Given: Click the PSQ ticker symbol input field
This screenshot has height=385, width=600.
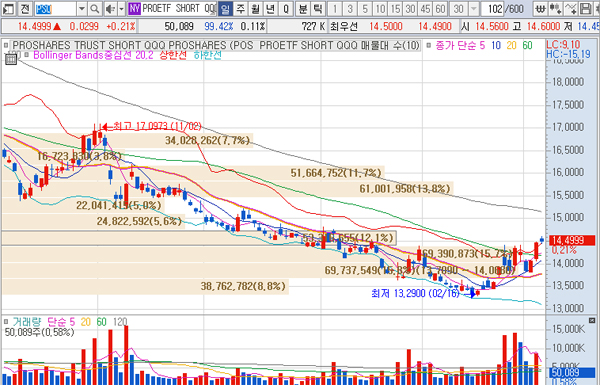Looking at the screenshot, I should (x=55, y=8).
